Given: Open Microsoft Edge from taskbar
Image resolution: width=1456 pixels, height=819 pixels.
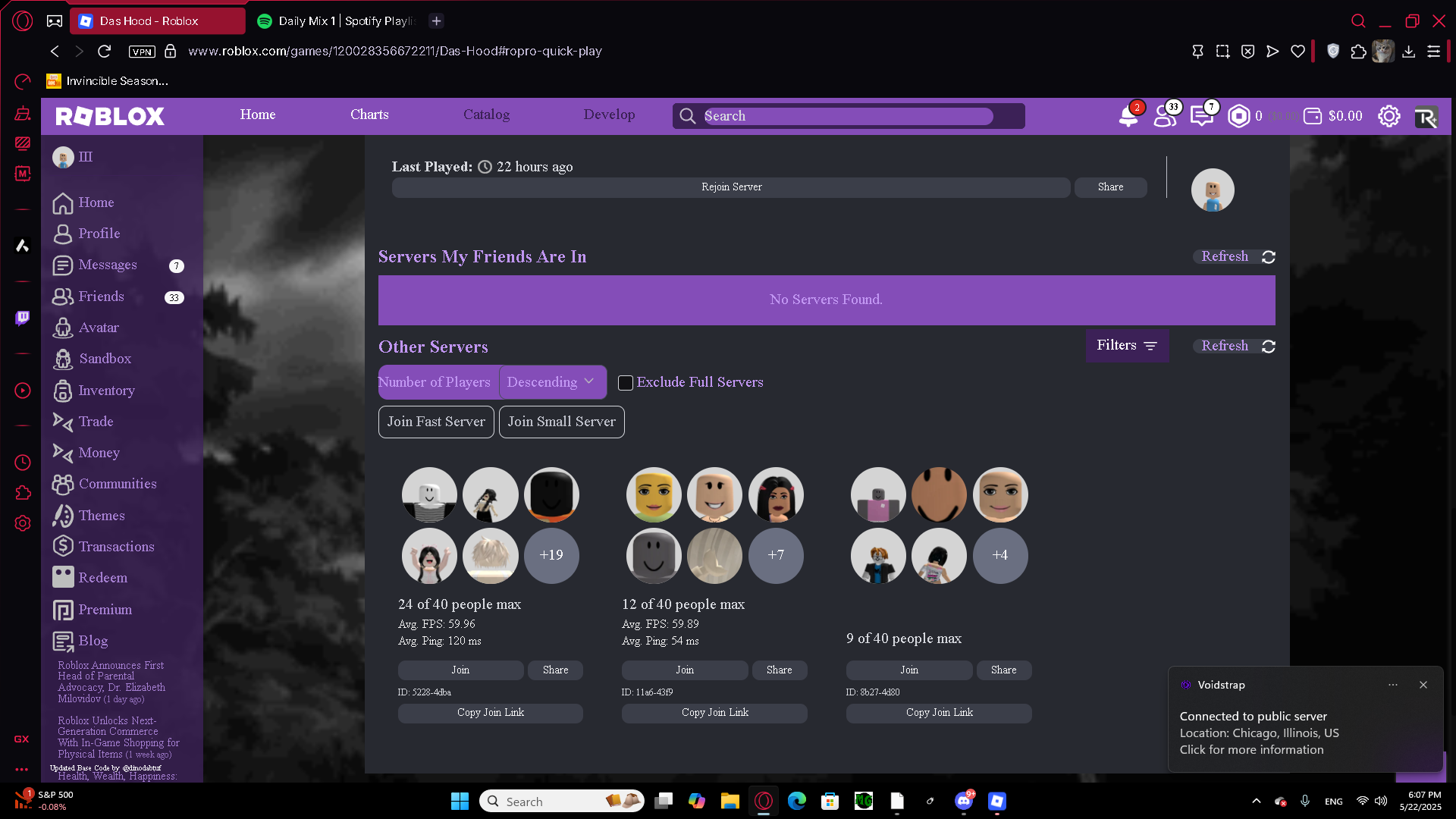Looking at the screenshot, I should pyautogui.click(x=797, y=801).
